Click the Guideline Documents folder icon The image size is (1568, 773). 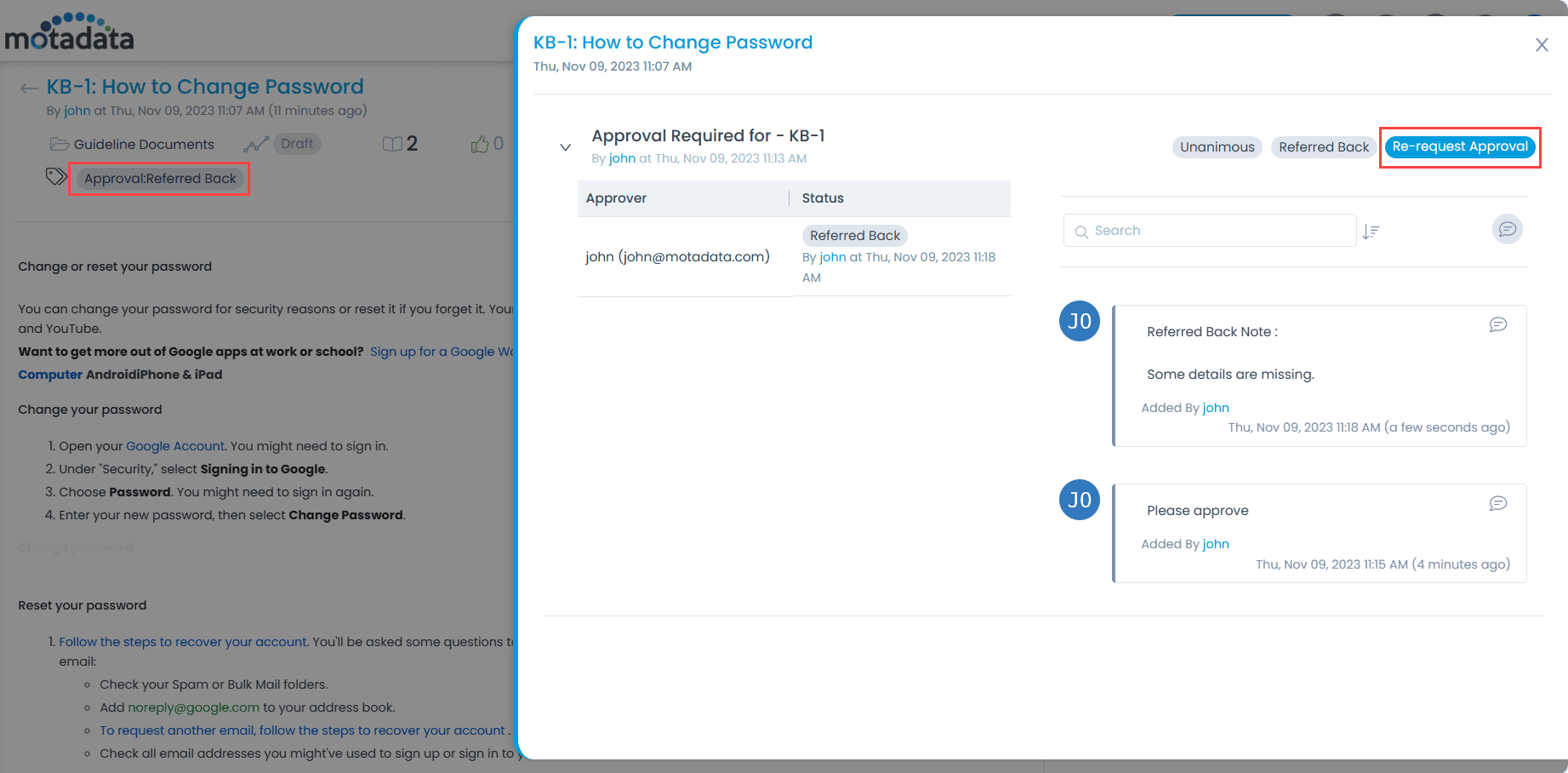click(59, 145)
